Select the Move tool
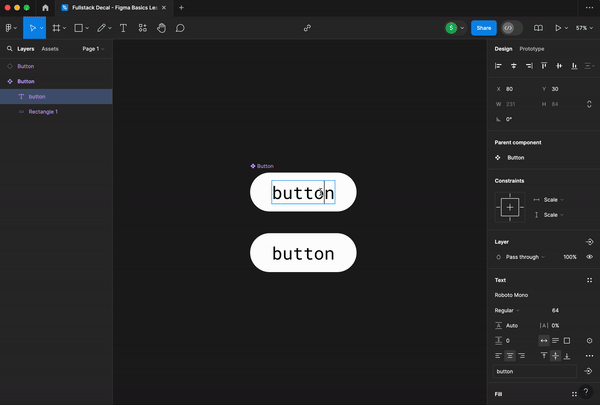 coord(32,28)
